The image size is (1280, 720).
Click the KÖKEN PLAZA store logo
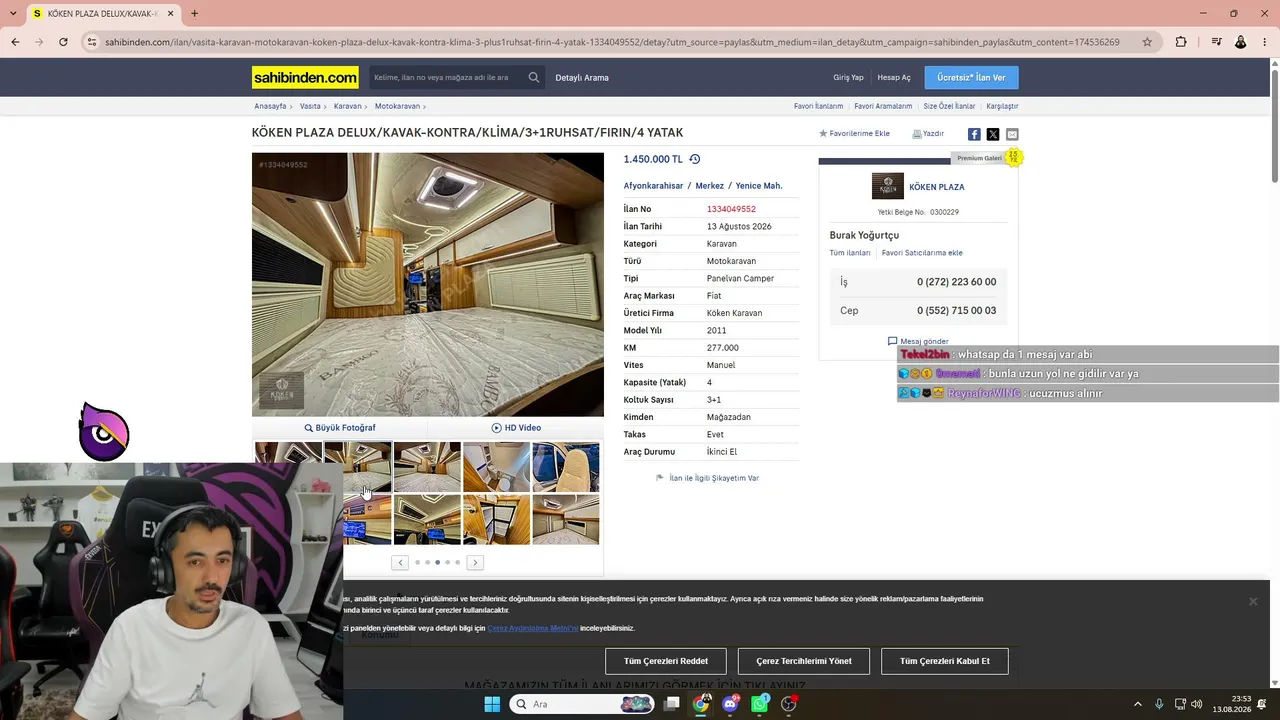pos(887,186)
